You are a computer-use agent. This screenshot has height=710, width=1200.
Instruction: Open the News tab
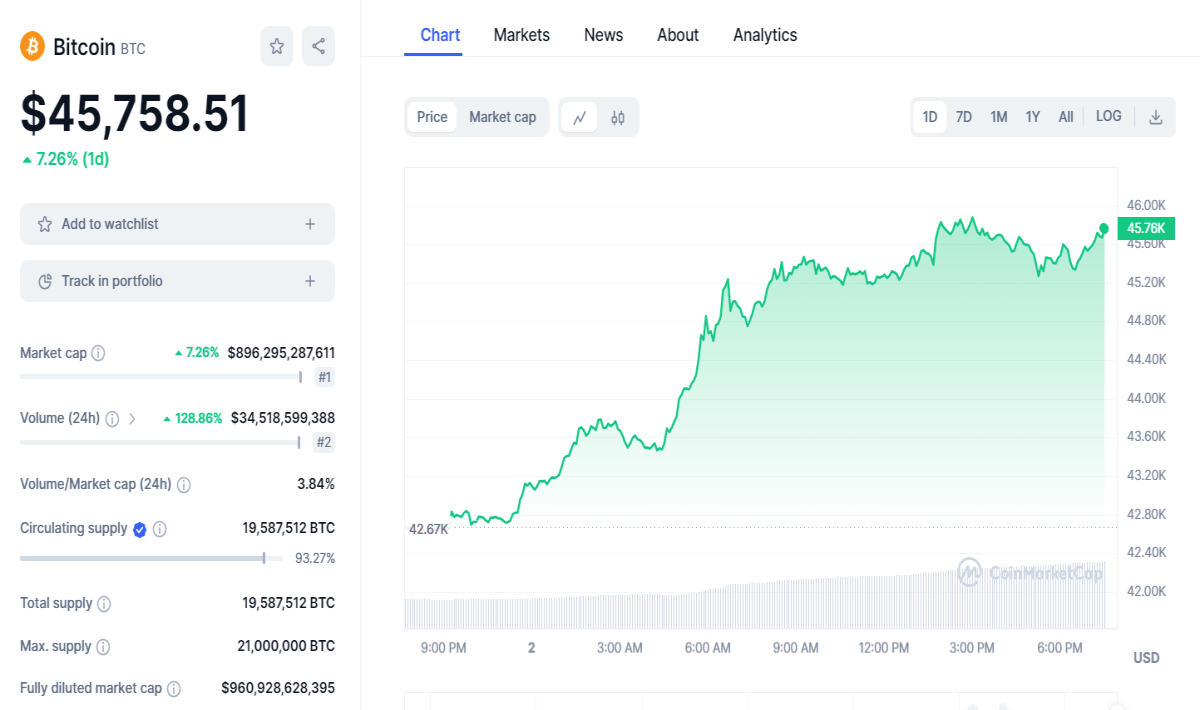pos(604,35)
